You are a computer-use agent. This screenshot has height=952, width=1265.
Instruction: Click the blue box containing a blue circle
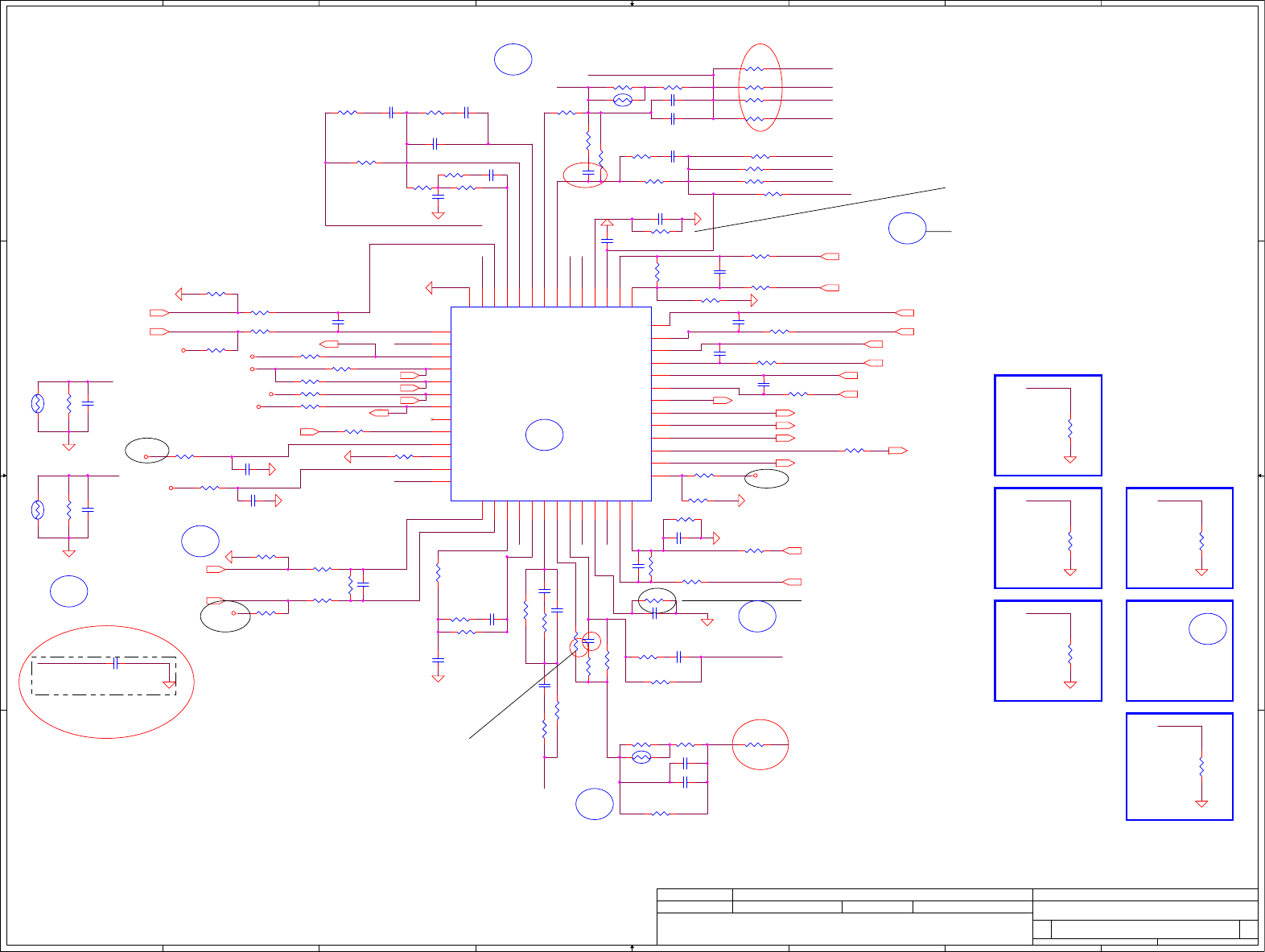1180,650
